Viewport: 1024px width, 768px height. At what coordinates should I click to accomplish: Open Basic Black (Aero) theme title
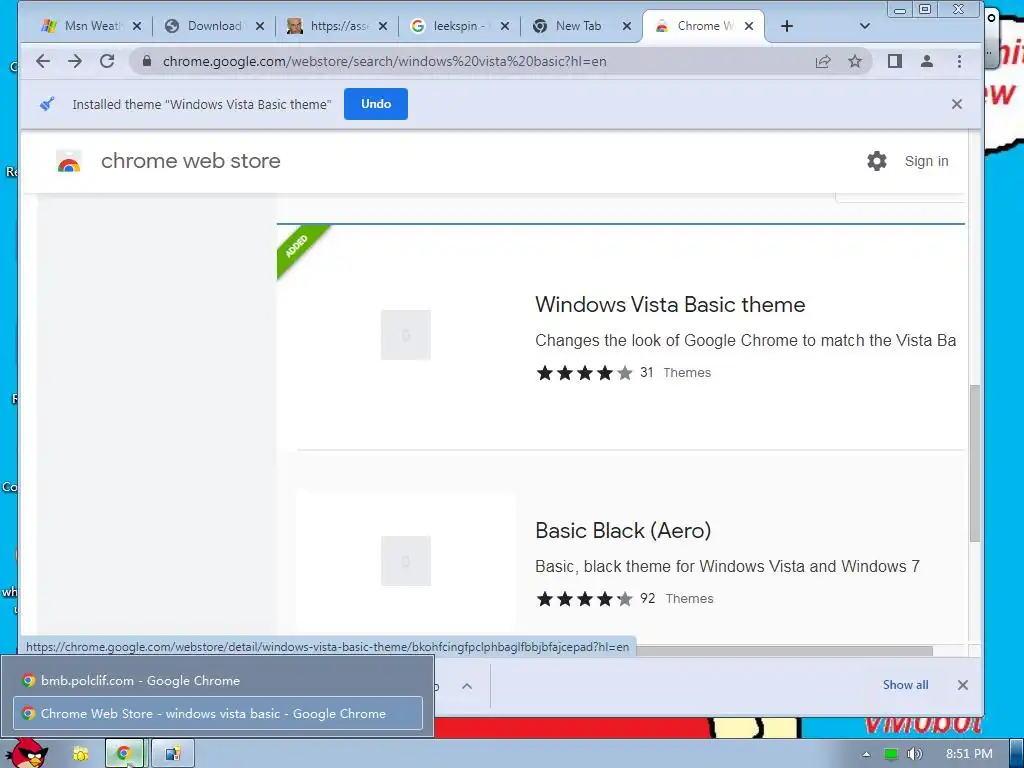coord(623,530)
